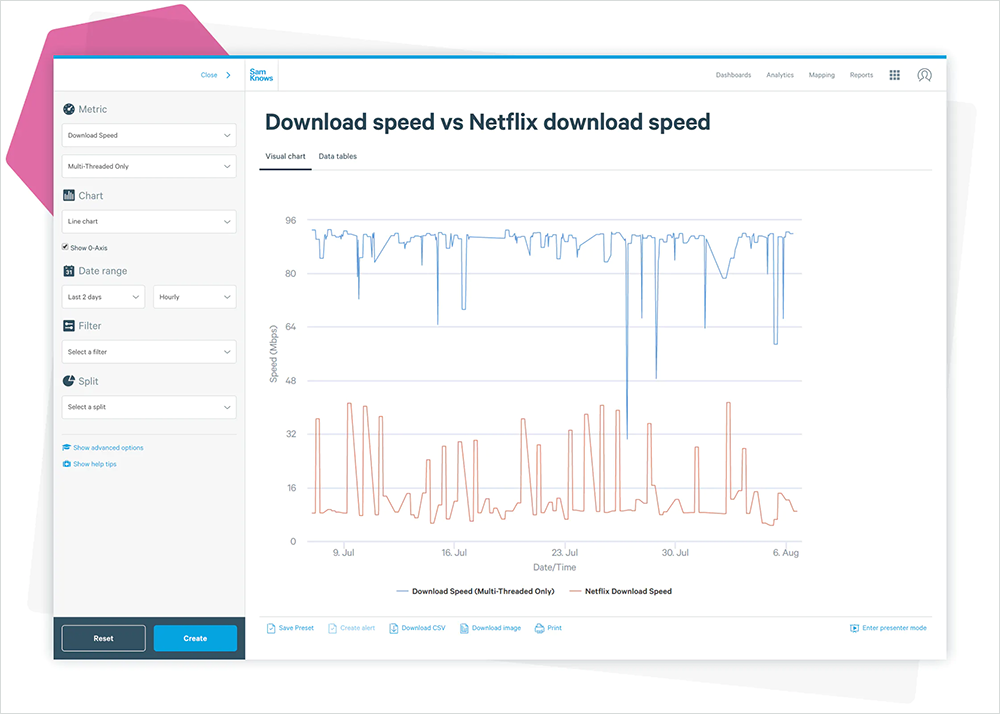Open the Download Speed metric dropdown

pos(149,135)
